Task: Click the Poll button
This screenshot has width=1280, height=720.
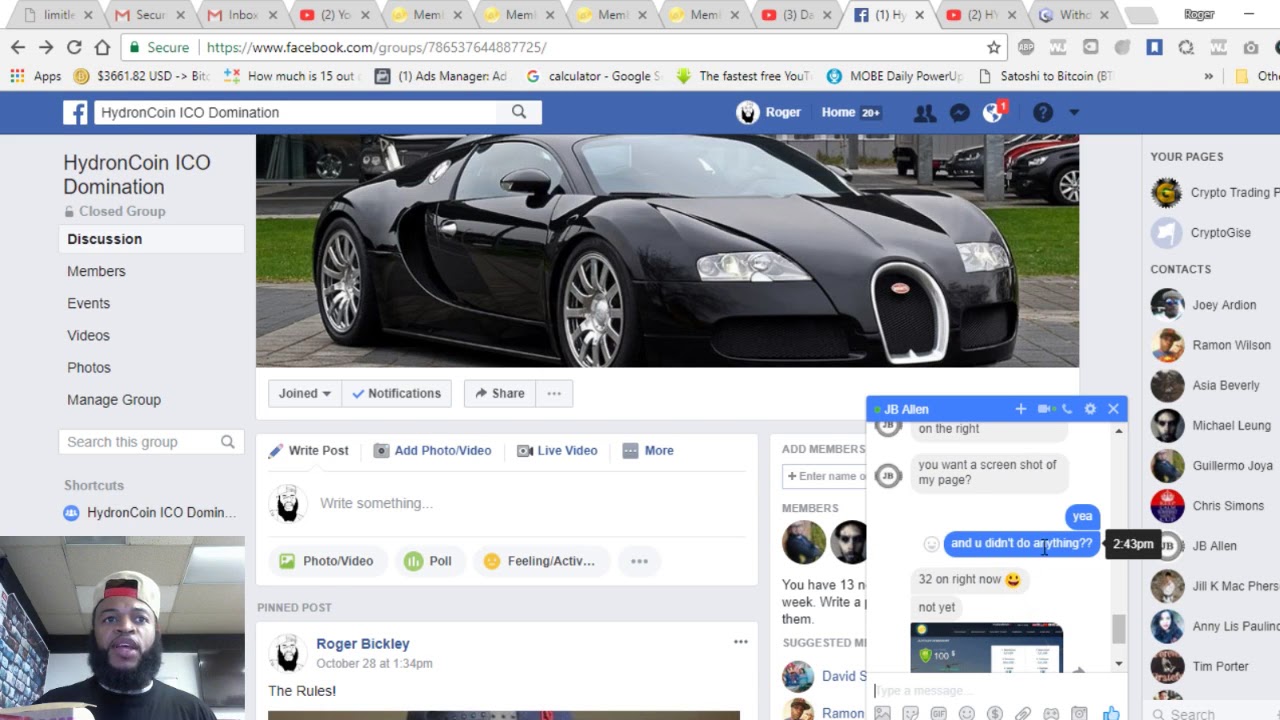Action: click(x=428, y=561)
